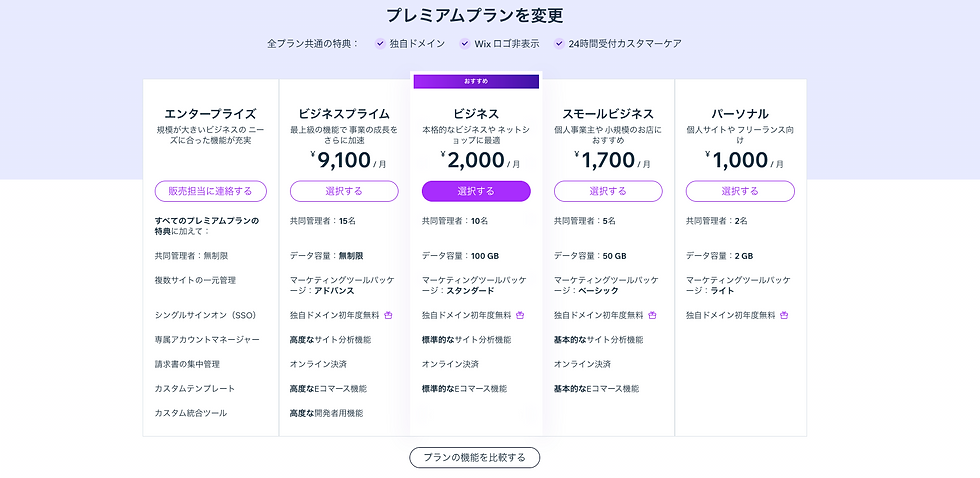Screen dimensions: 980x478
Task: Click gift icon in ビジネスプライム column
Action: (388, 315)
